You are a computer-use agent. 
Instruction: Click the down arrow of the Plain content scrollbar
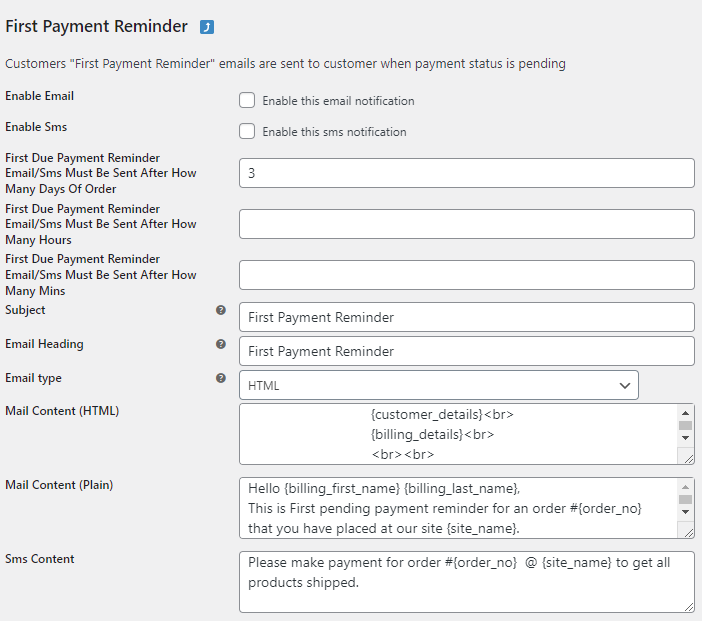click(x=685, y=512)
